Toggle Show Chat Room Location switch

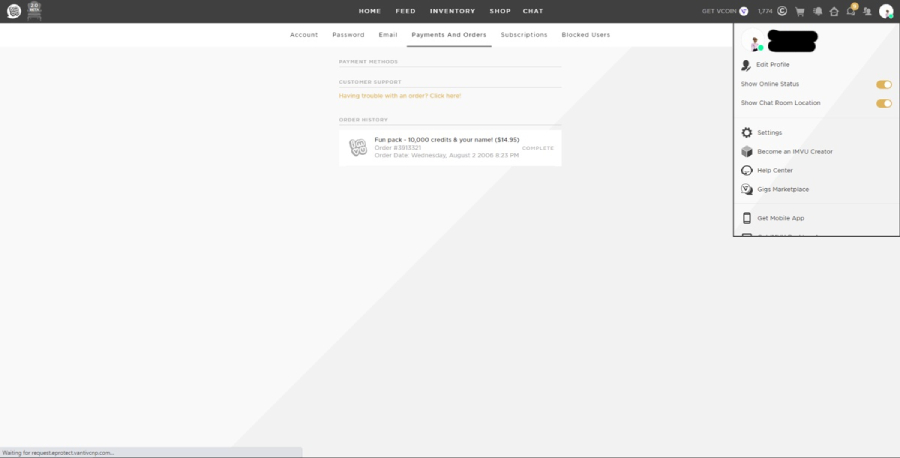[884, 103]
